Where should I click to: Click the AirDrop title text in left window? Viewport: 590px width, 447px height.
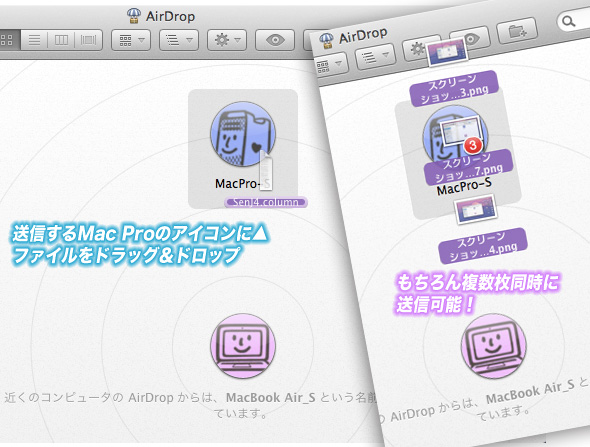point(170,17)
